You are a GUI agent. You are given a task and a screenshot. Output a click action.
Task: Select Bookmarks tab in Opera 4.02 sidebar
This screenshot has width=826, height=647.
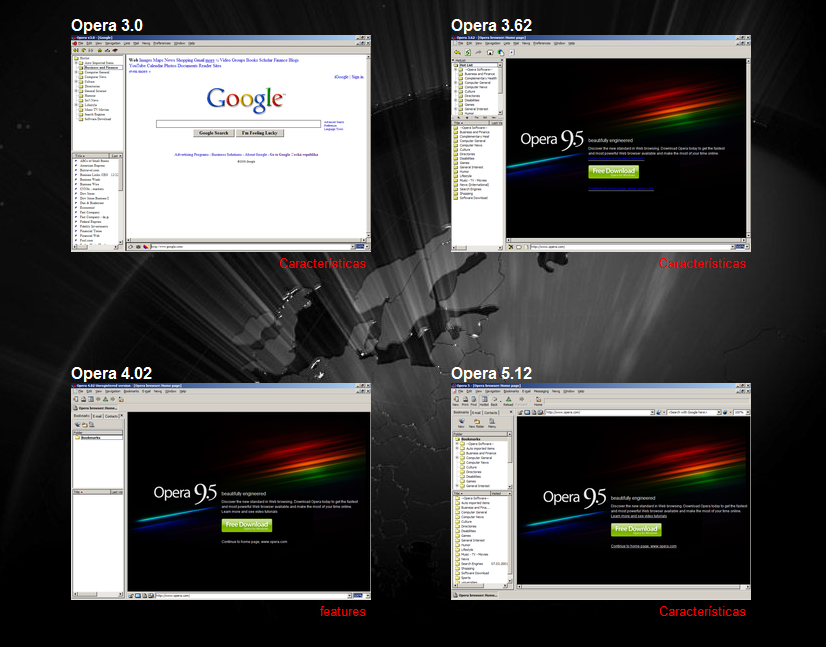coord(81,416)
